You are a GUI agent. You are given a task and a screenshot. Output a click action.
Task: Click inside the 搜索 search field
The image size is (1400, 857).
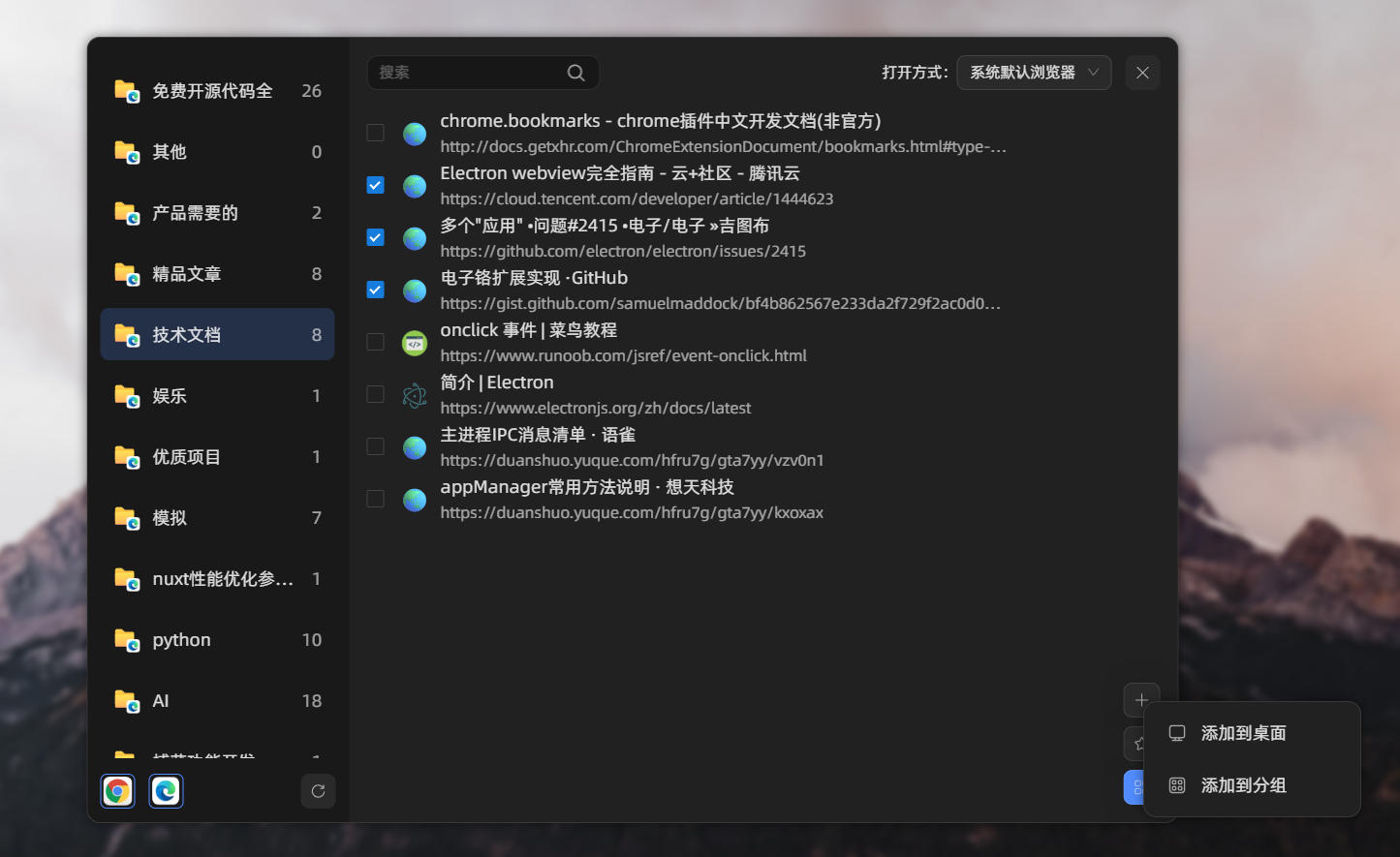[465, 72]
